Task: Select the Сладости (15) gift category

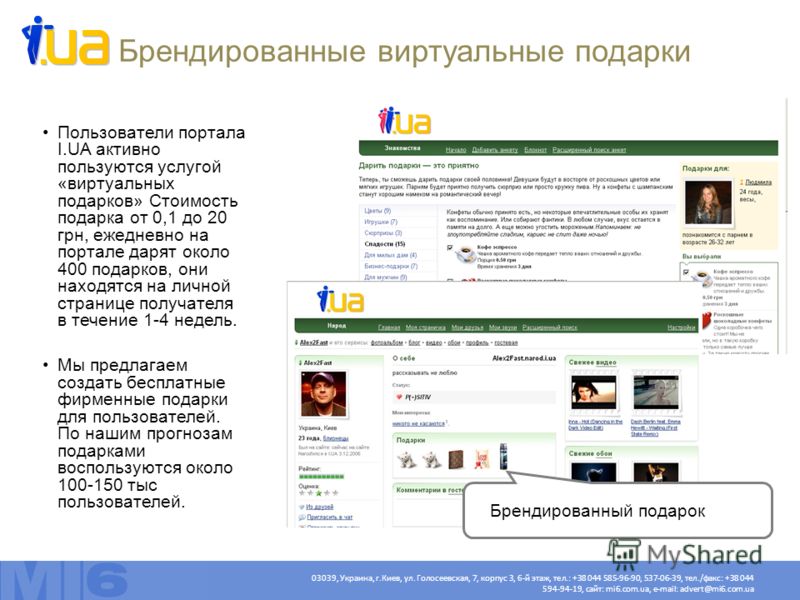Action: coord(385,244)
